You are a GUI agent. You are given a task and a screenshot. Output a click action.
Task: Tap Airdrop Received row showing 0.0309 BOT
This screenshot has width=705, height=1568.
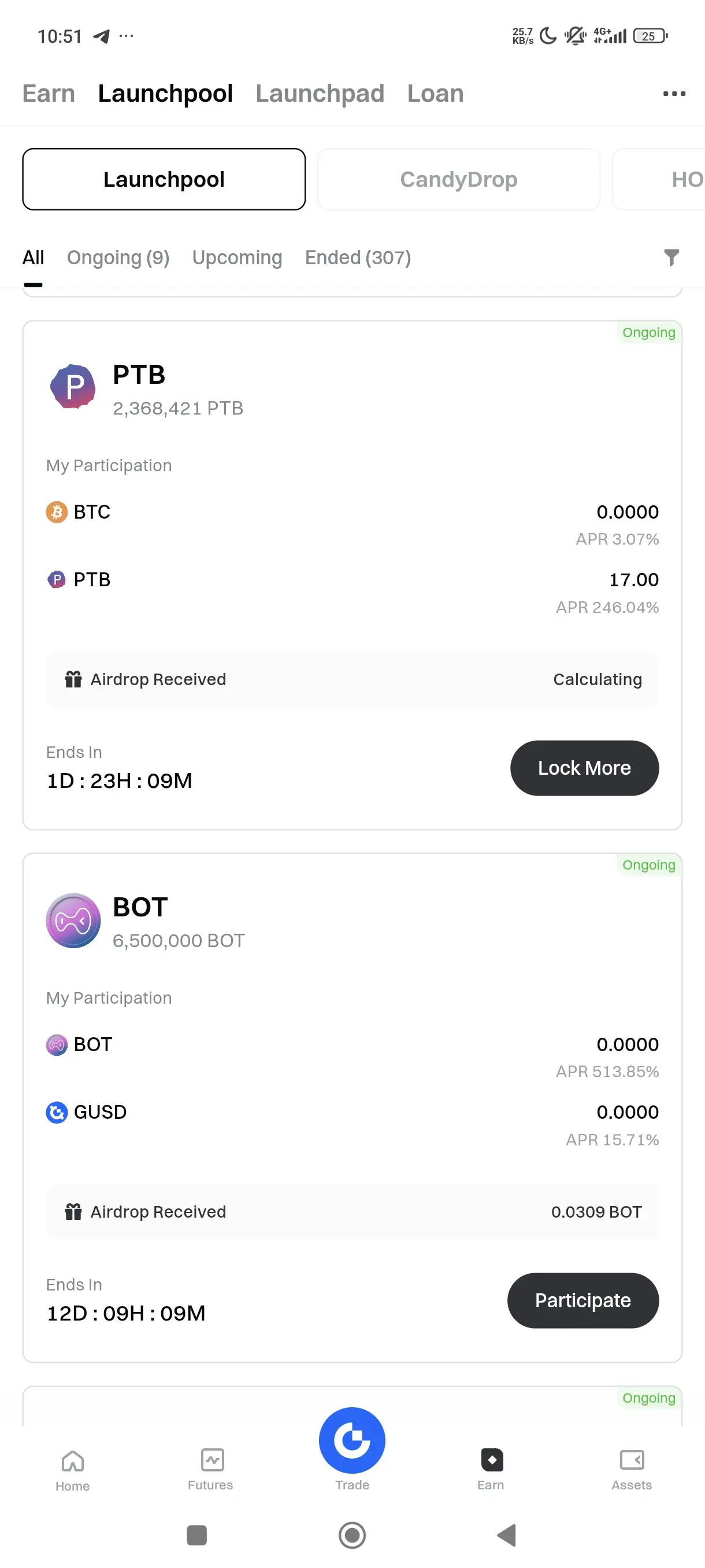(352, 1211)
